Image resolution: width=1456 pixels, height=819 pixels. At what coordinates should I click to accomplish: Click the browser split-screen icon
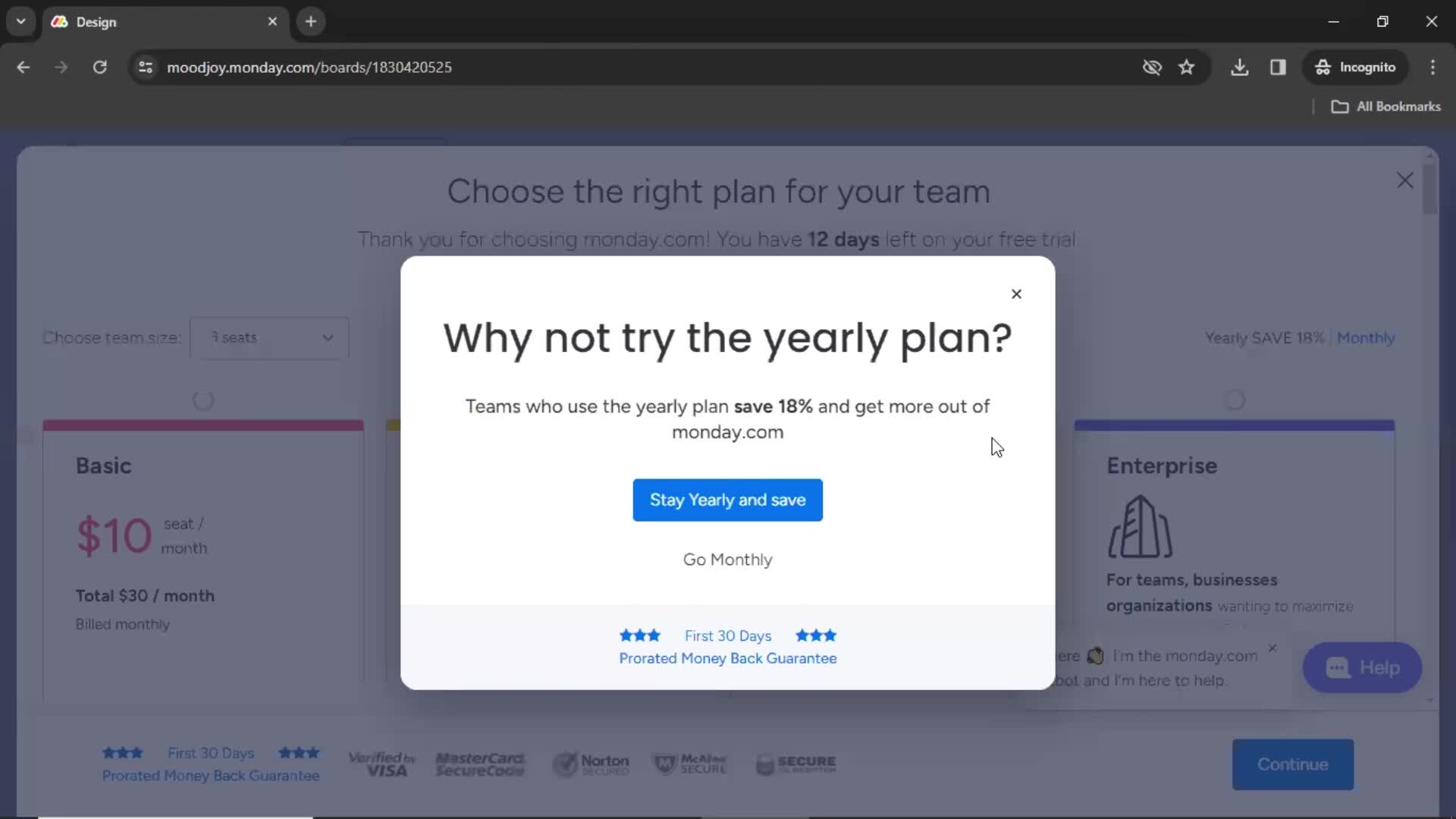click(x=1278, y=67)
